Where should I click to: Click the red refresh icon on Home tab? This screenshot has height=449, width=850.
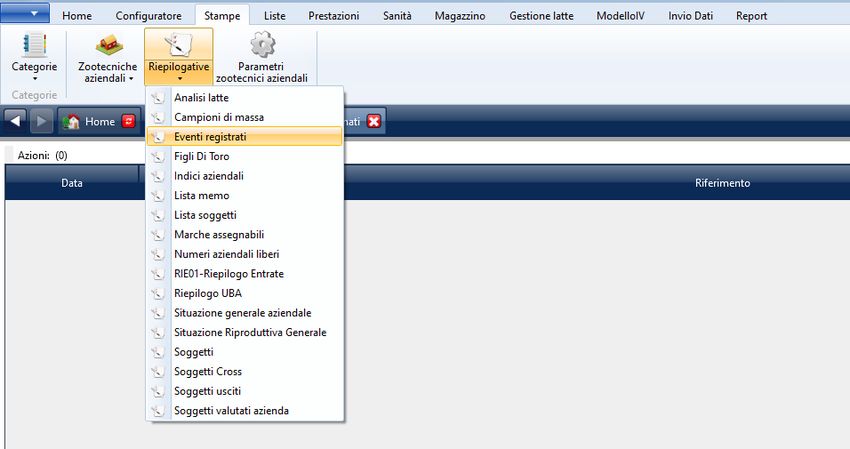tap(128, 121)
